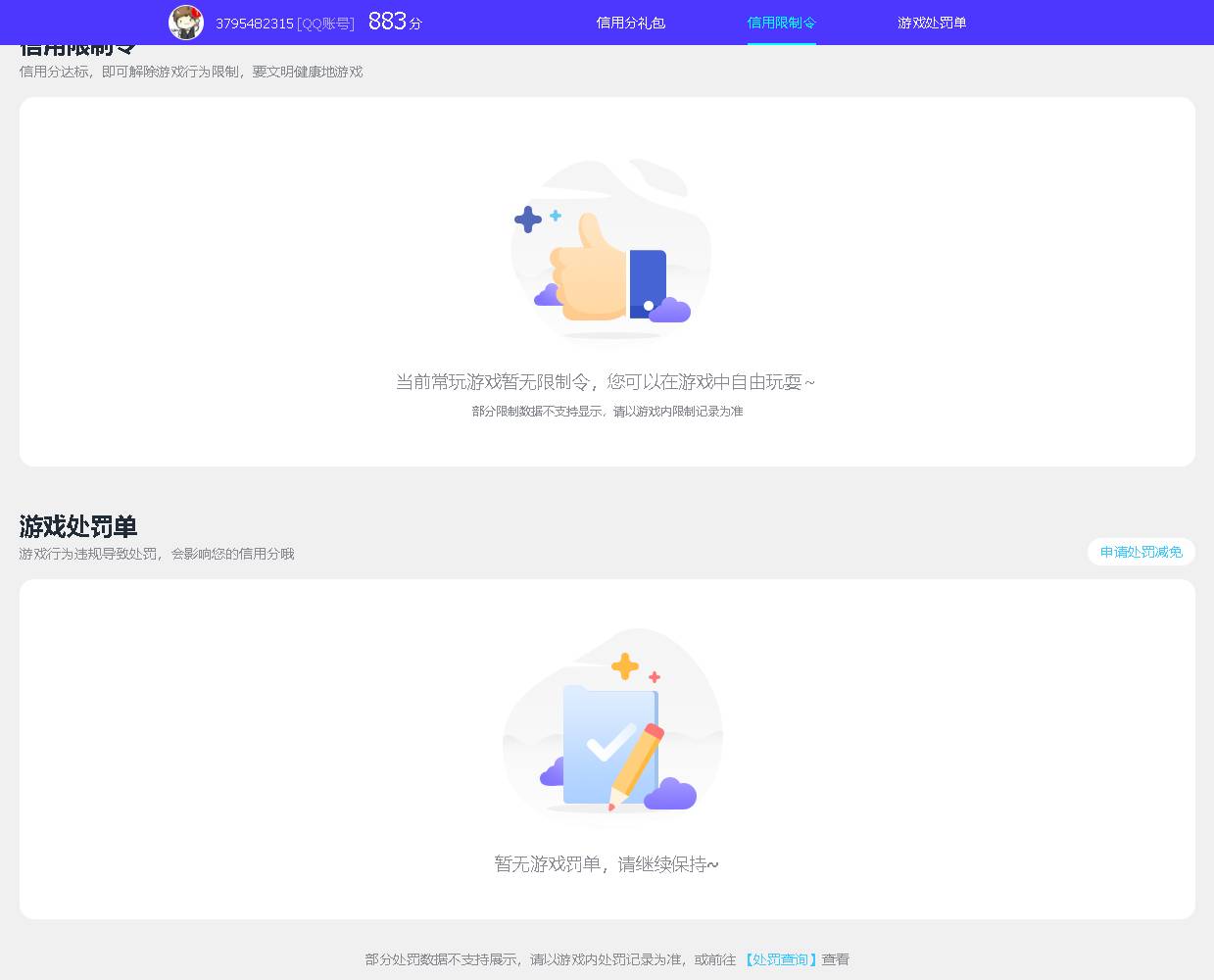
Task: Click the 暂无游戏罚单 message text
Action: pos(606,864)
